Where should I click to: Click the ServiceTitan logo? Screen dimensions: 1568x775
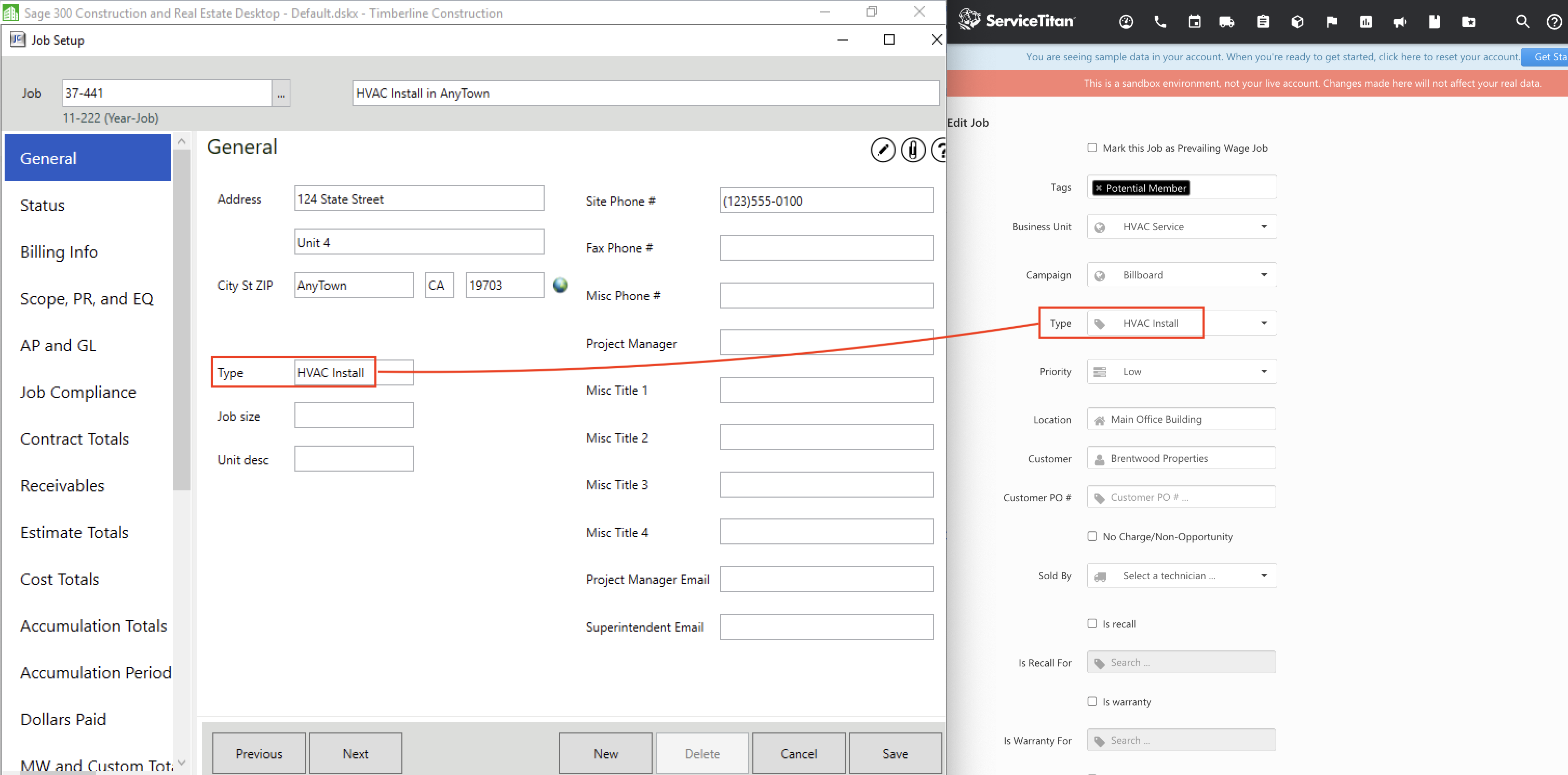1017,21
